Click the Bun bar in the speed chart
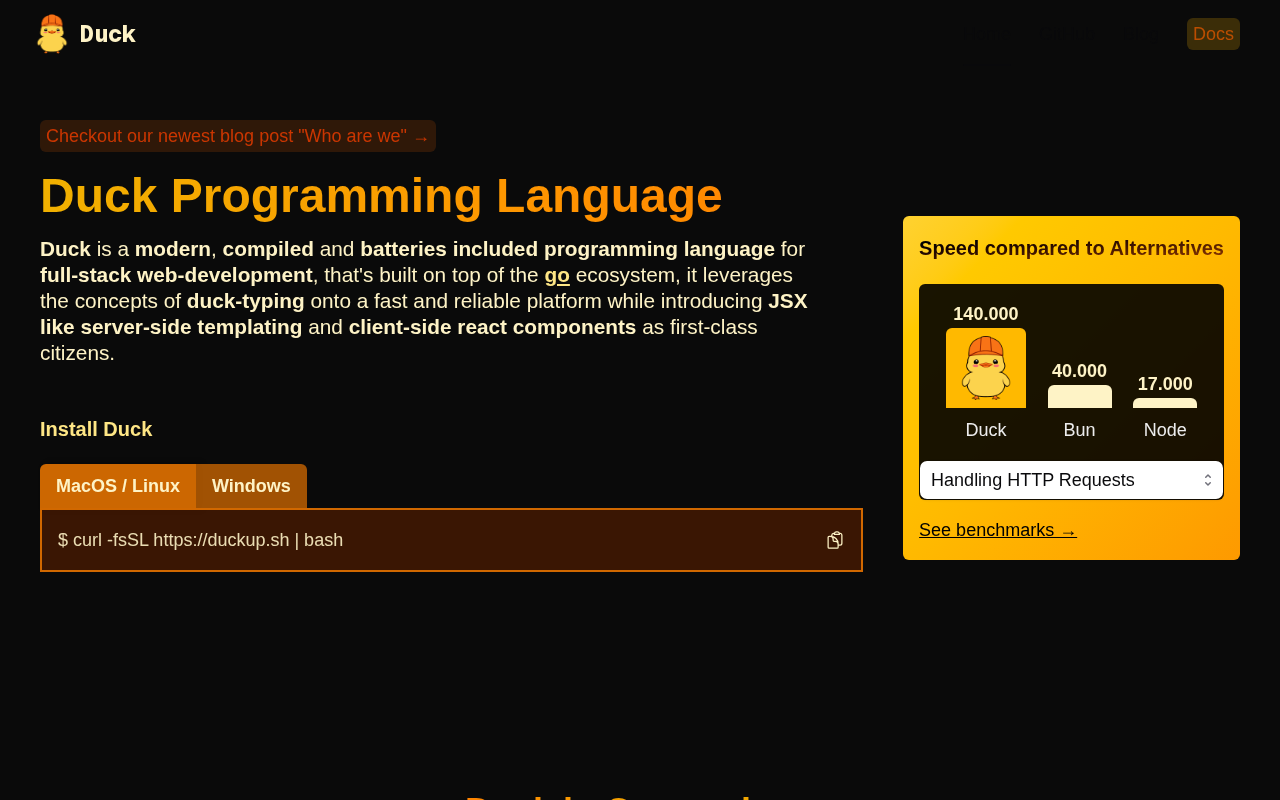Viewport: 1280px width, 800px height. 1080,396
